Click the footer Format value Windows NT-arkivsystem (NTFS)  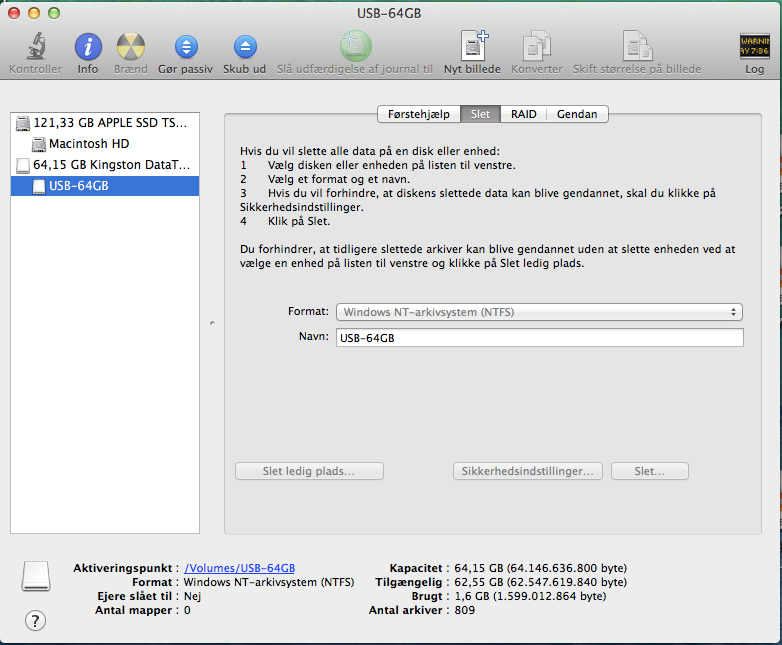tap(269, 582)
